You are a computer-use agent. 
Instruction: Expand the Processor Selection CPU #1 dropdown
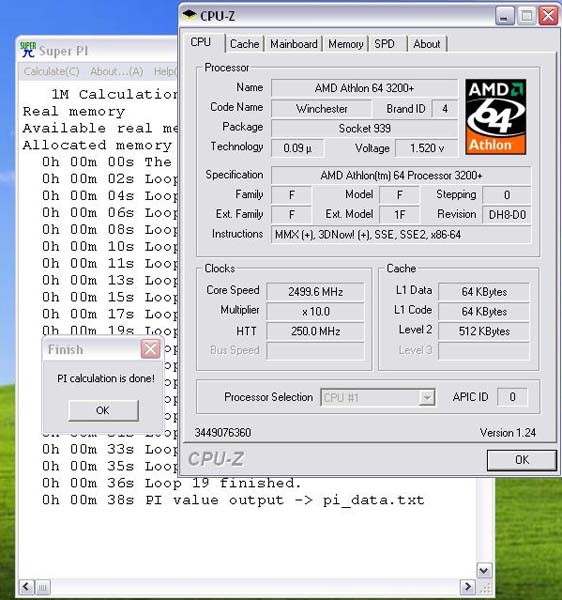[426, 398]
